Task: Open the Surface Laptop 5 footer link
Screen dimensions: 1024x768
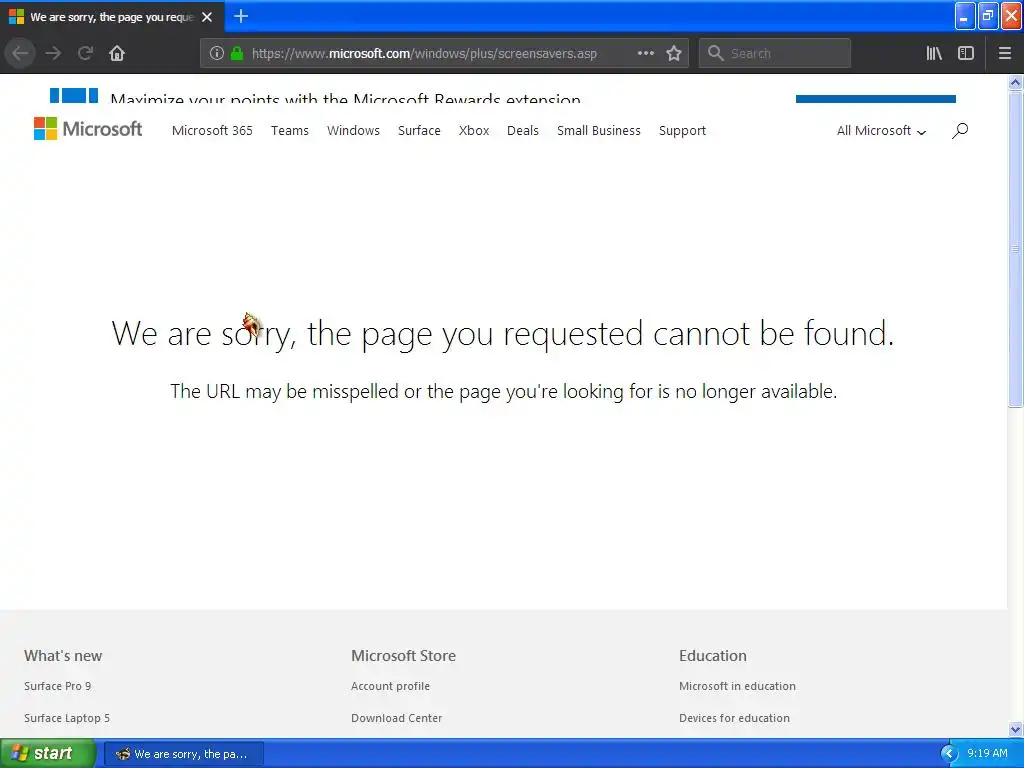Action: [x=67, y=718]
